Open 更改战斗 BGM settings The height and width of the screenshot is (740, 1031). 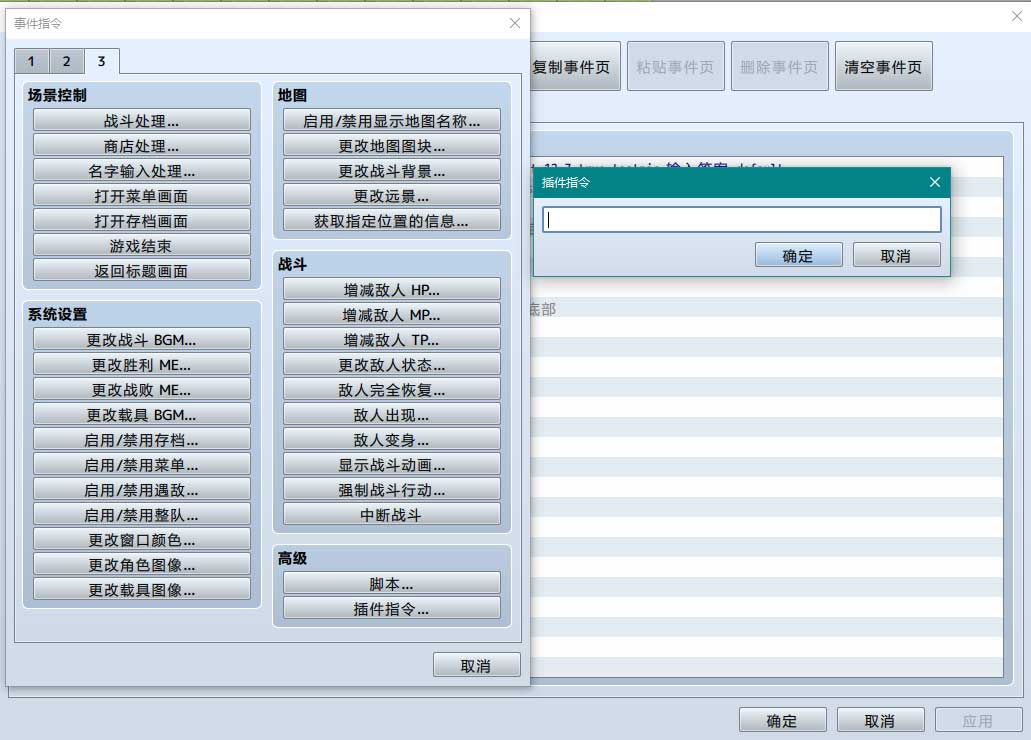click(141, 339)
